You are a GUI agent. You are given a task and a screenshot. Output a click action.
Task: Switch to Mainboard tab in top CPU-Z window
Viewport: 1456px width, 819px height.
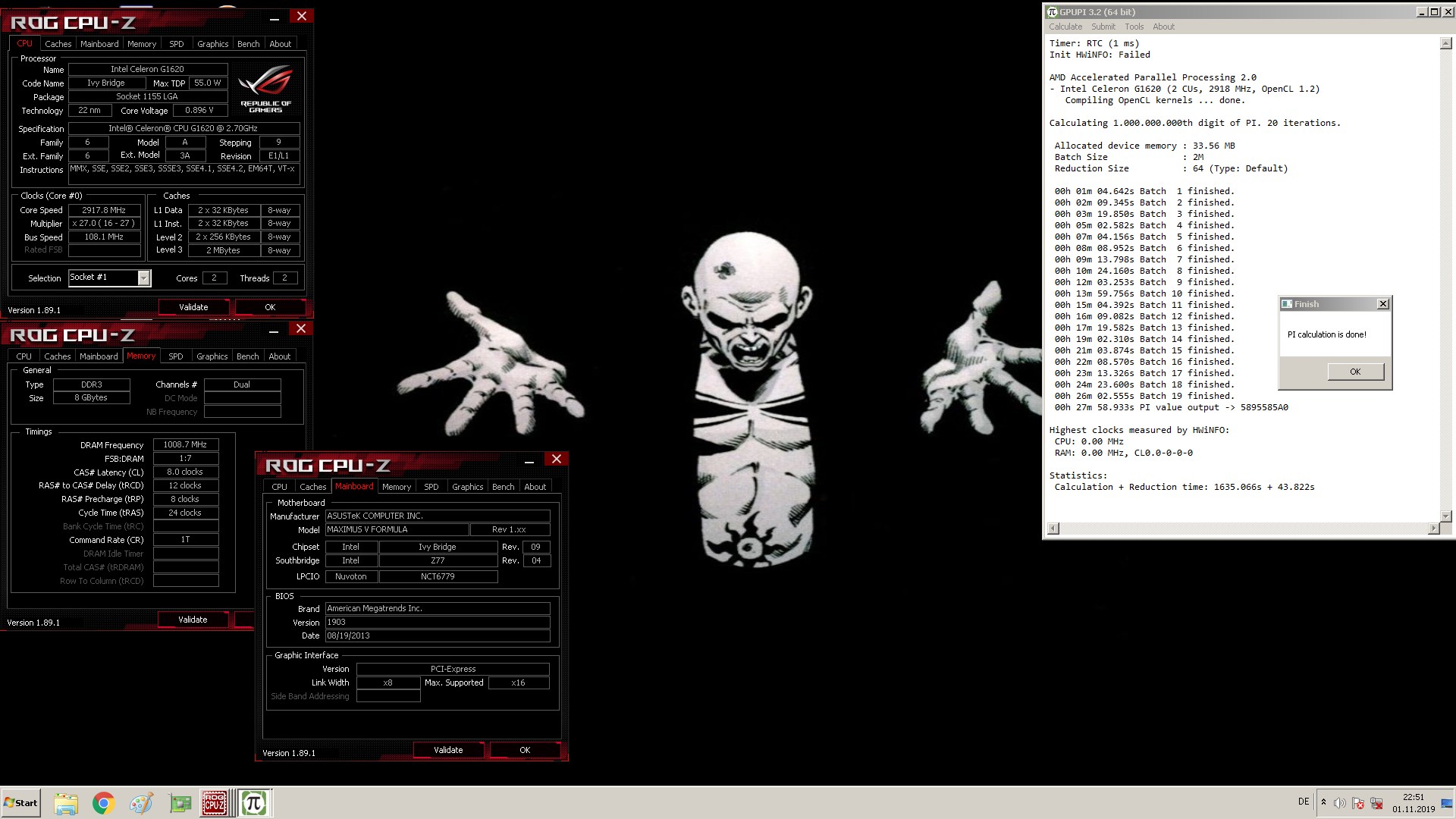[99, 44]
